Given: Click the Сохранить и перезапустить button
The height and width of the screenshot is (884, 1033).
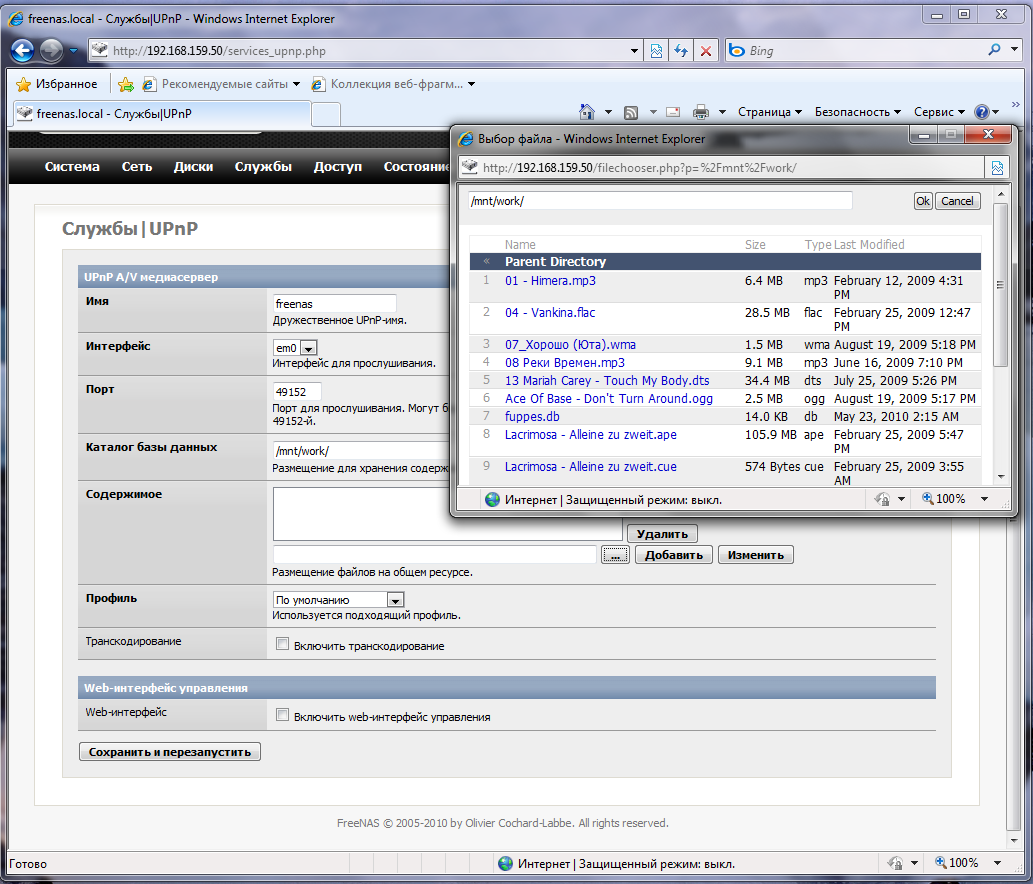Looking at the screenshot, I should point(170,752).
